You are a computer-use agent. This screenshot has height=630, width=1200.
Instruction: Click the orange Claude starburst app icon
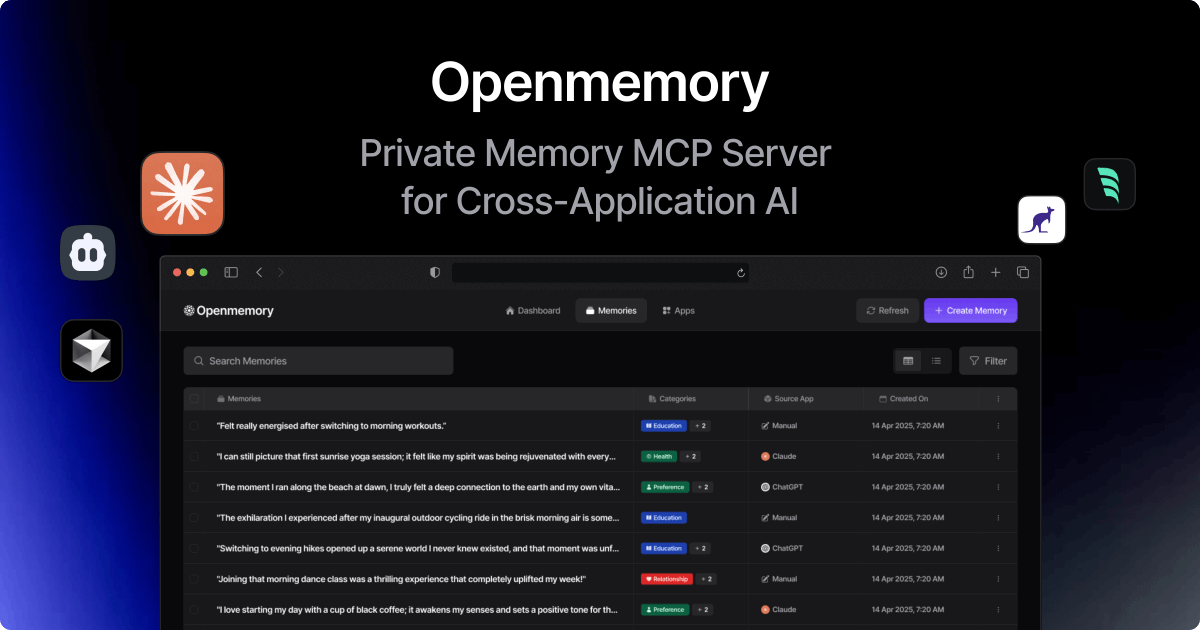pyautogui.click(x=182, y=193)
